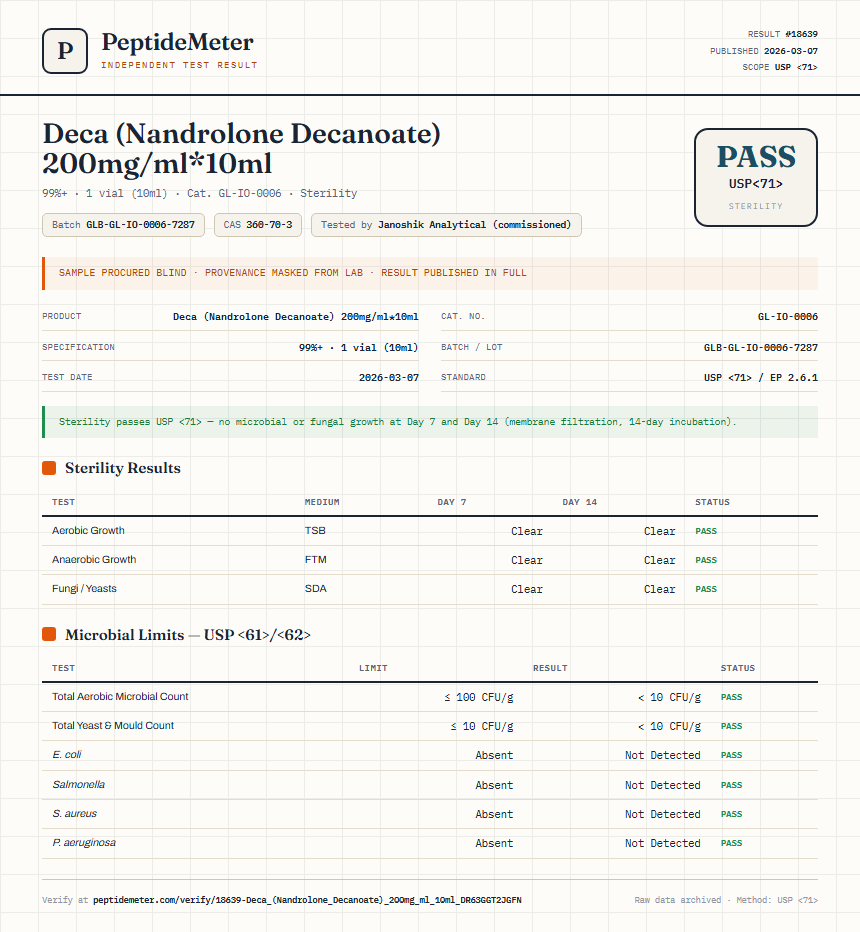Click the 'Aerobic Growth' row label
Image resolution: width=860 pixels, height=932 pixels.
tap(88, 531)
